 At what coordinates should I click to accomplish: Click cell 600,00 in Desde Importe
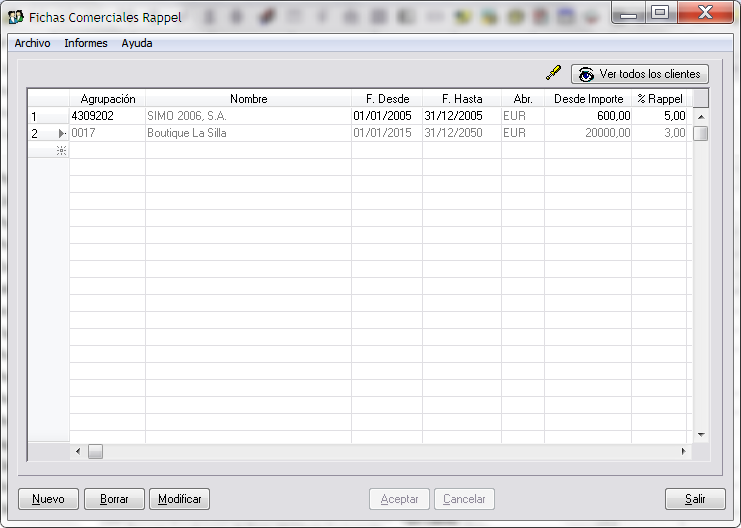[588, 116]
